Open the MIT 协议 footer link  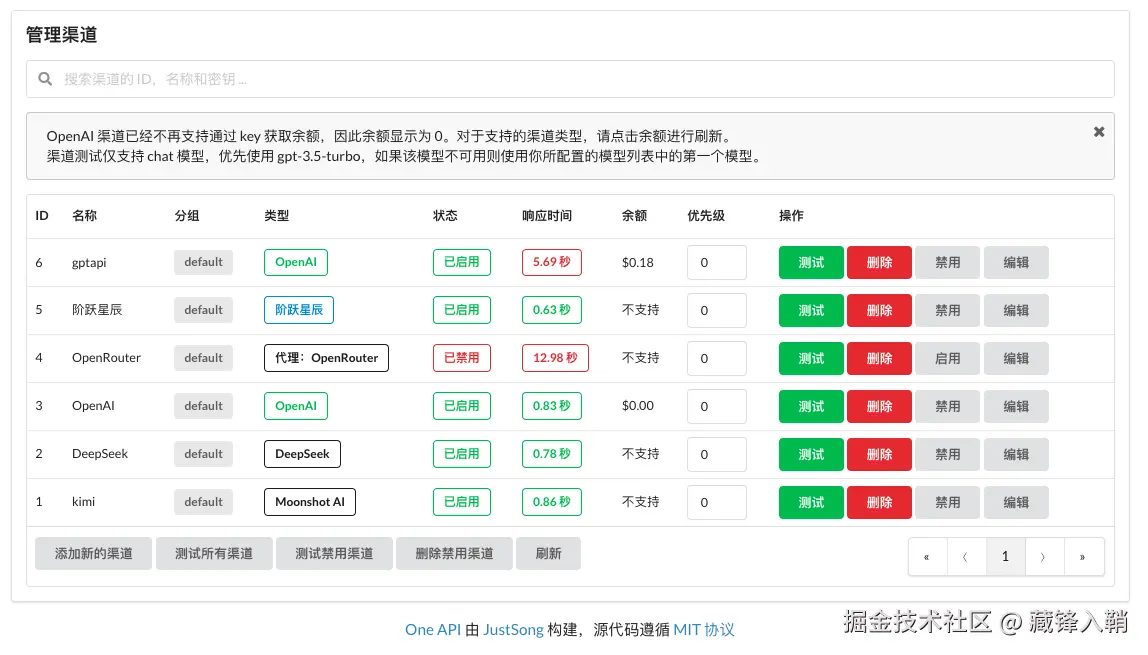704,630
